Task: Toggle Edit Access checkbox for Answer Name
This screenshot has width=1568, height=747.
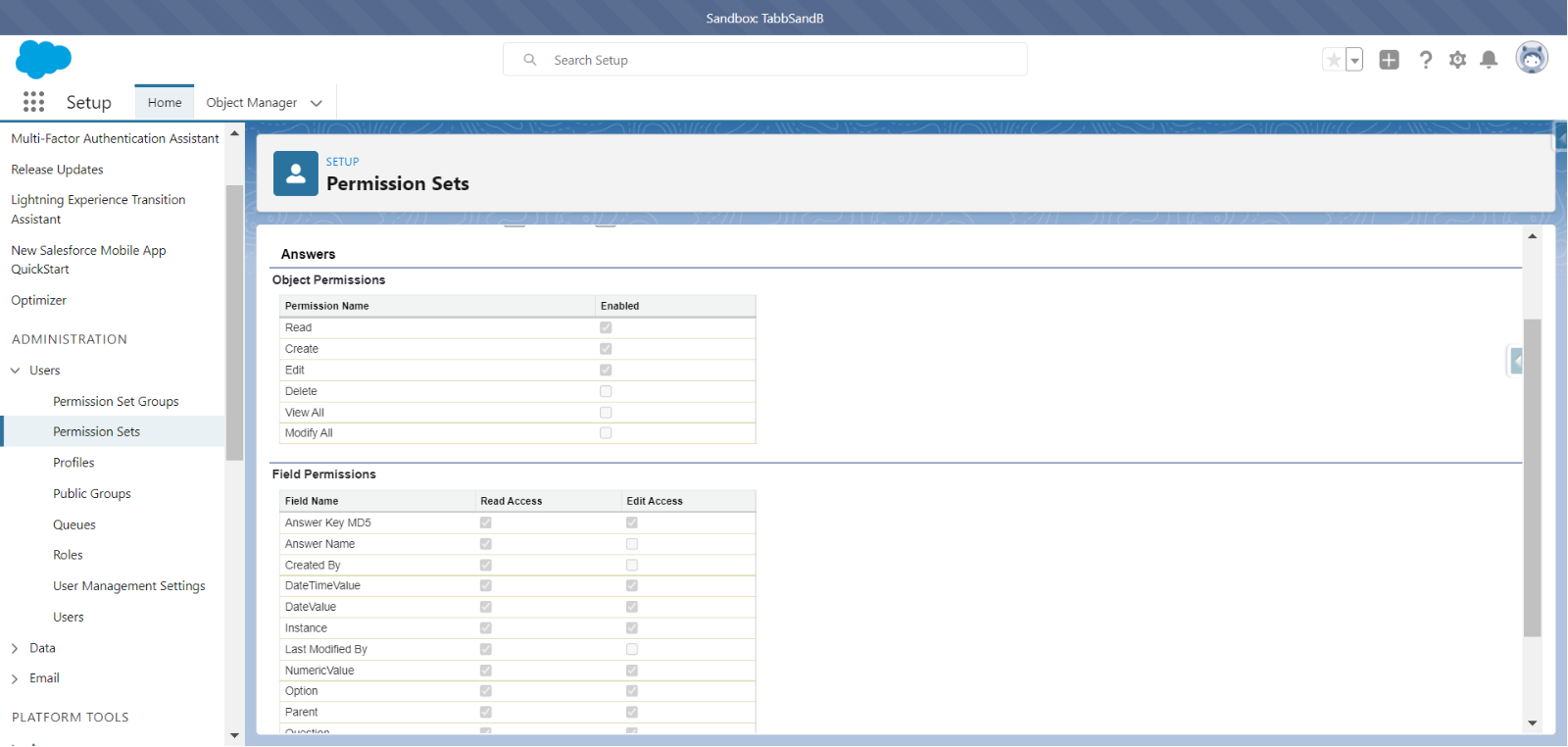Action: [x=632, y=544]
